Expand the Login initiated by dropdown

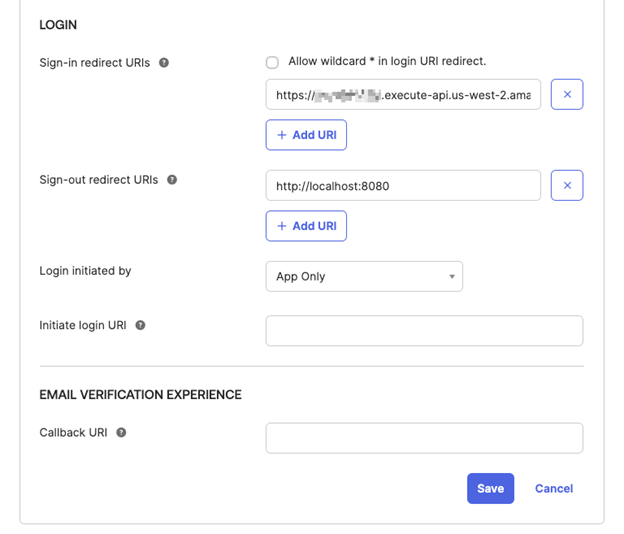(x=363, y=276)
